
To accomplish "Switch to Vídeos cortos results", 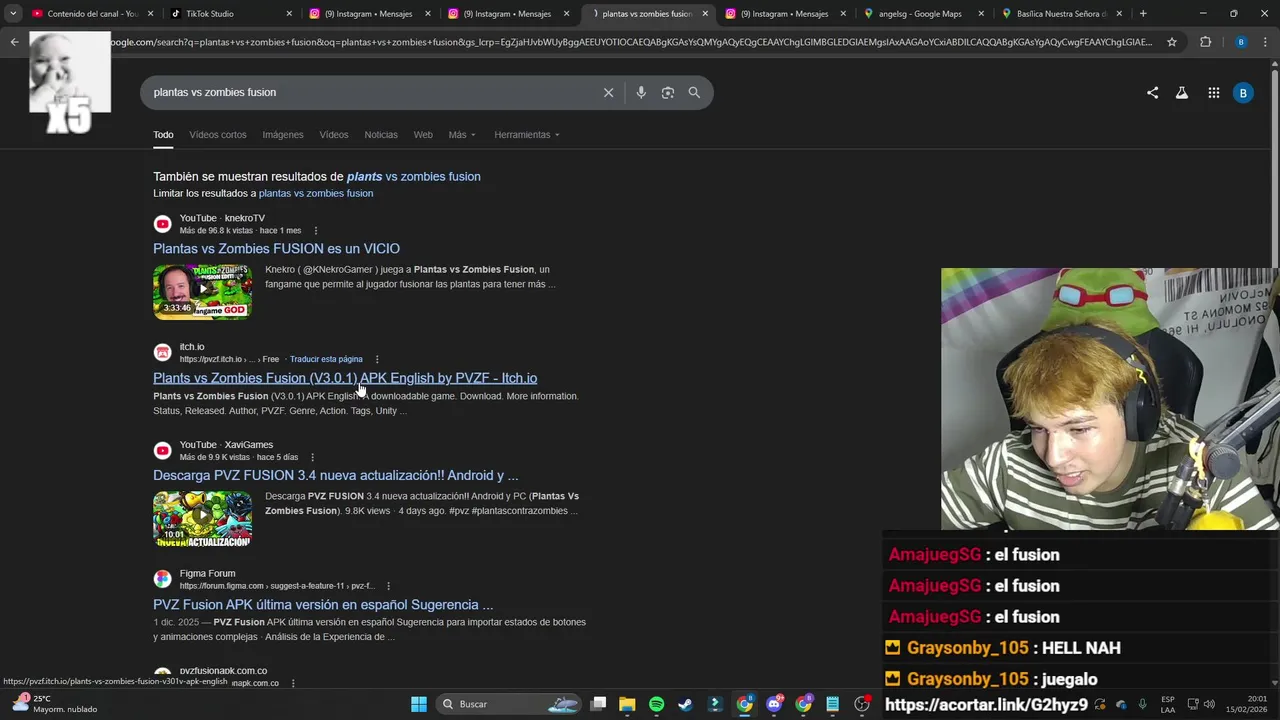I will click(x=218, y=135).
